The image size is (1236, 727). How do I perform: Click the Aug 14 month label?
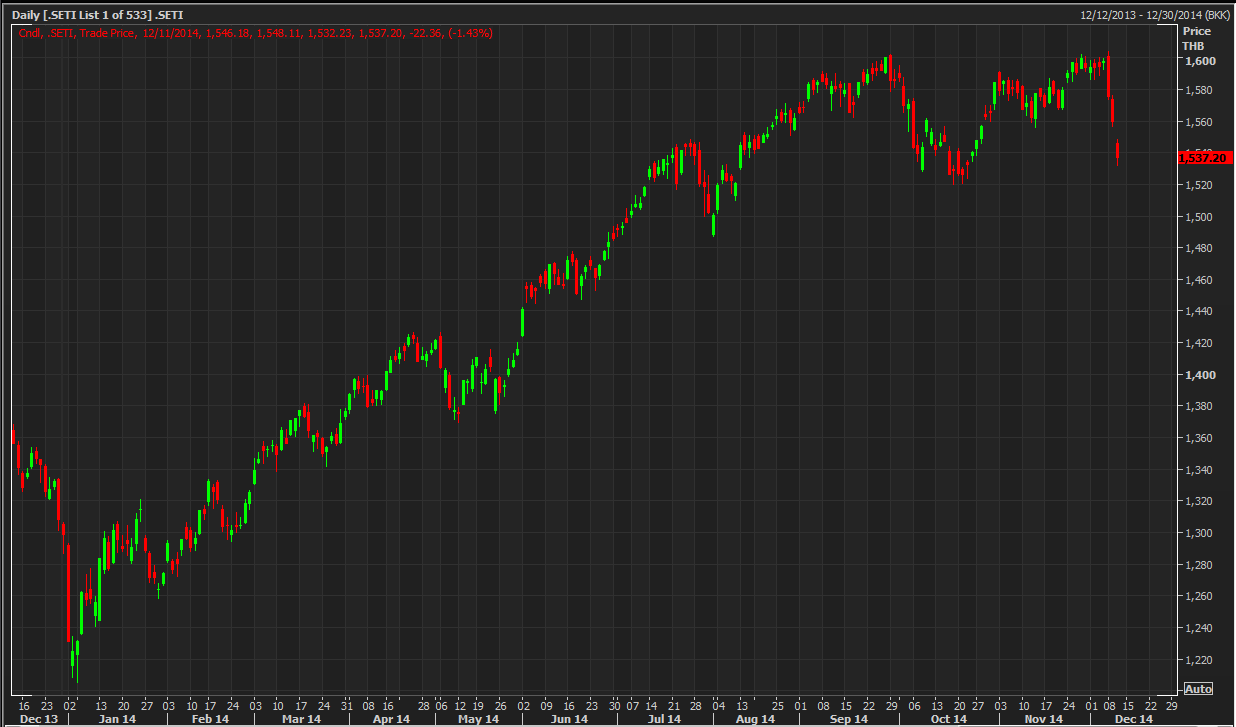pos(755,719)
